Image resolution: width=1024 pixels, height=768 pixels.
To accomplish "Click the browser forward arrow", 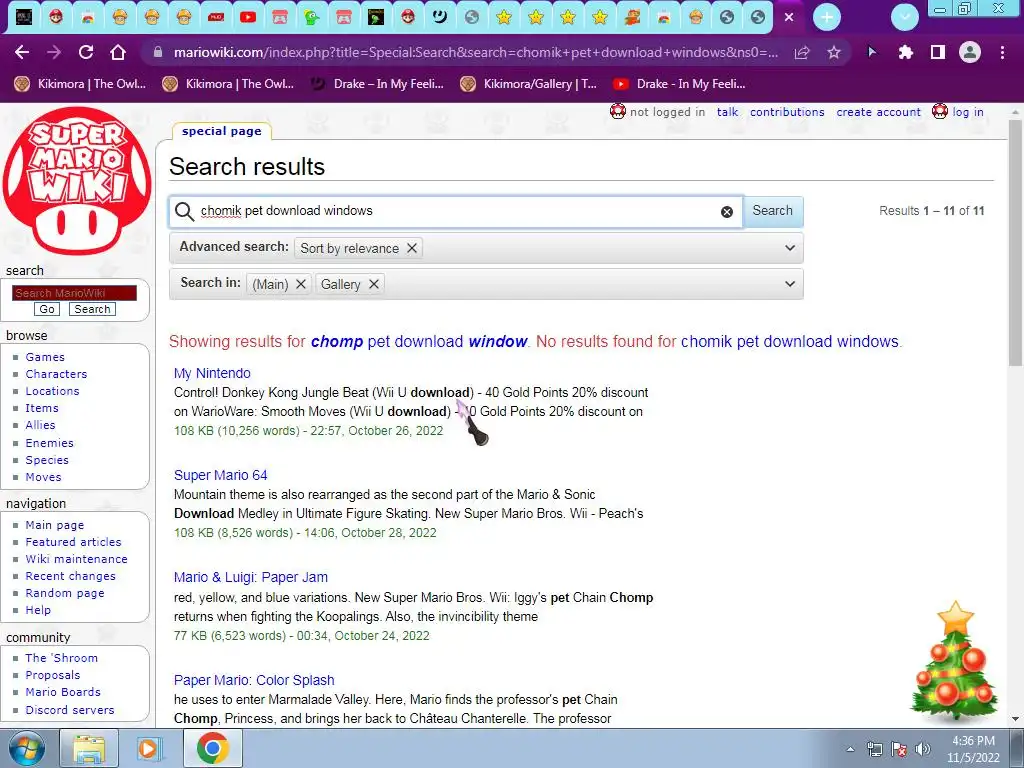I will point(54,52).
